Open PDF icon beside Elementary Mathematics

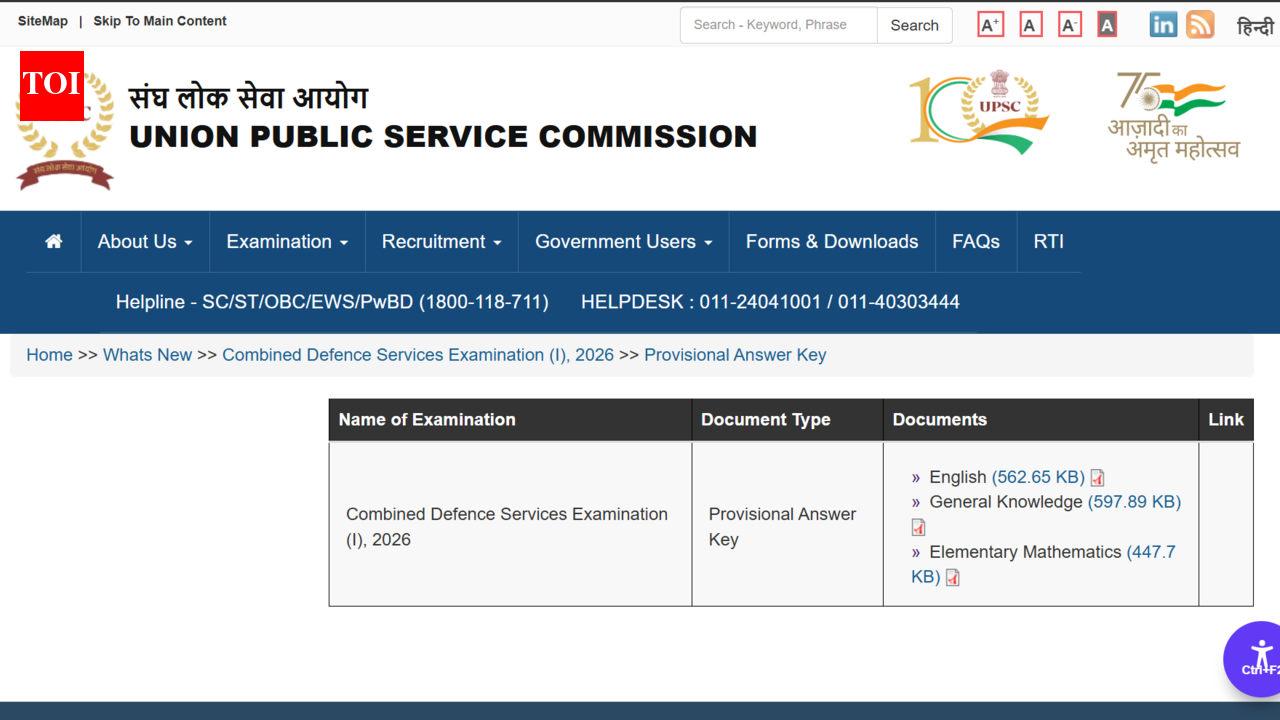[x=952, y=577]
